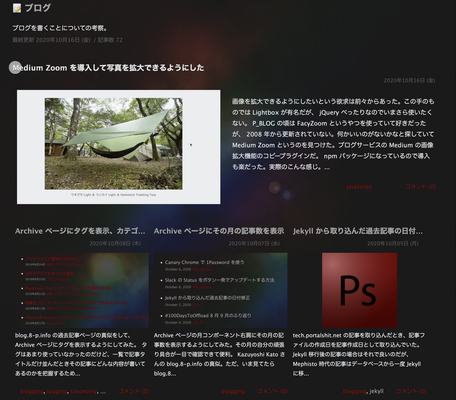Select the jekyll tag link
Viewport: 456px width, 400px height.
pos(377,391)
